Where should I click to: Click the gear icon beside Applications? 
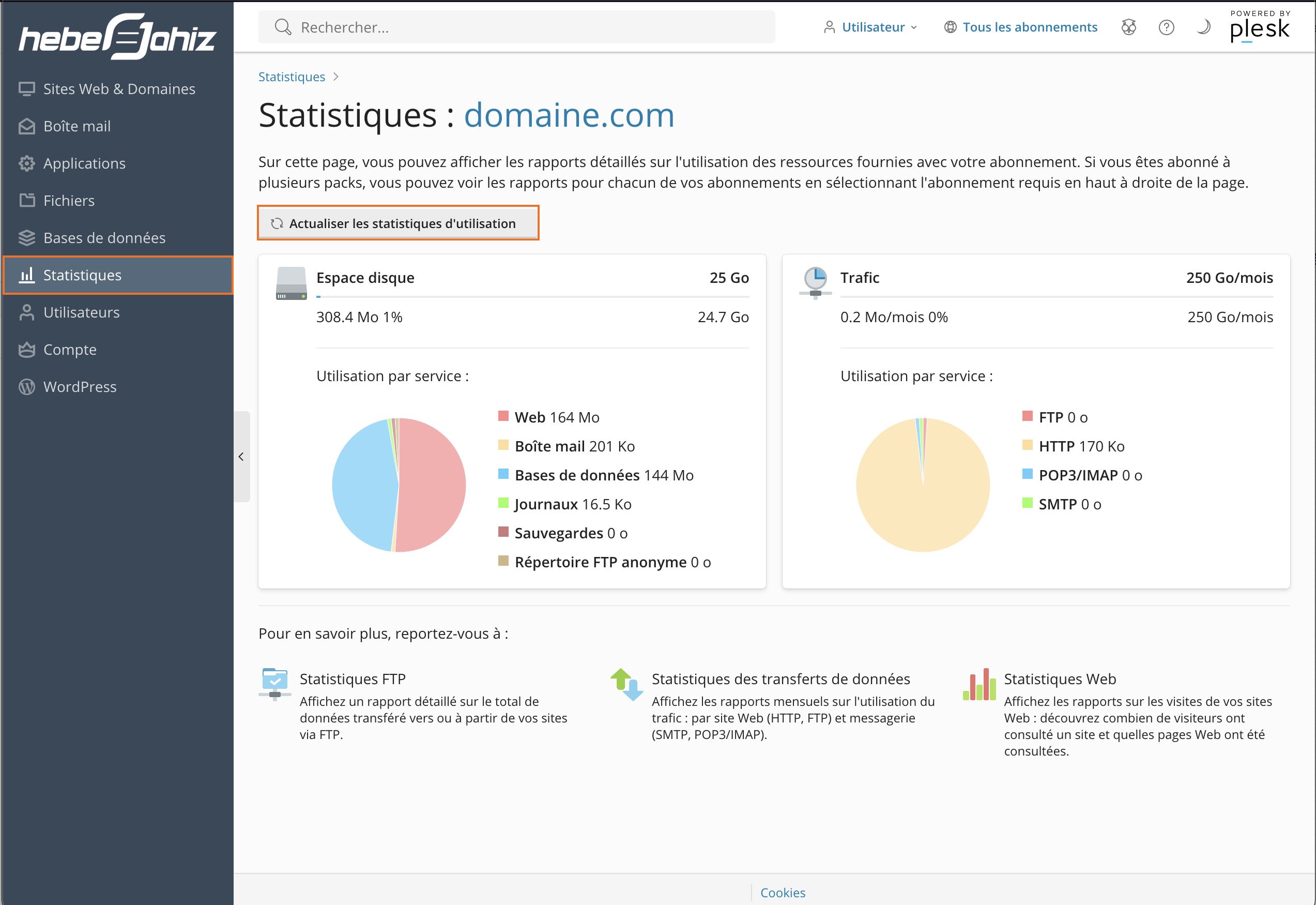tap(27, 163)
